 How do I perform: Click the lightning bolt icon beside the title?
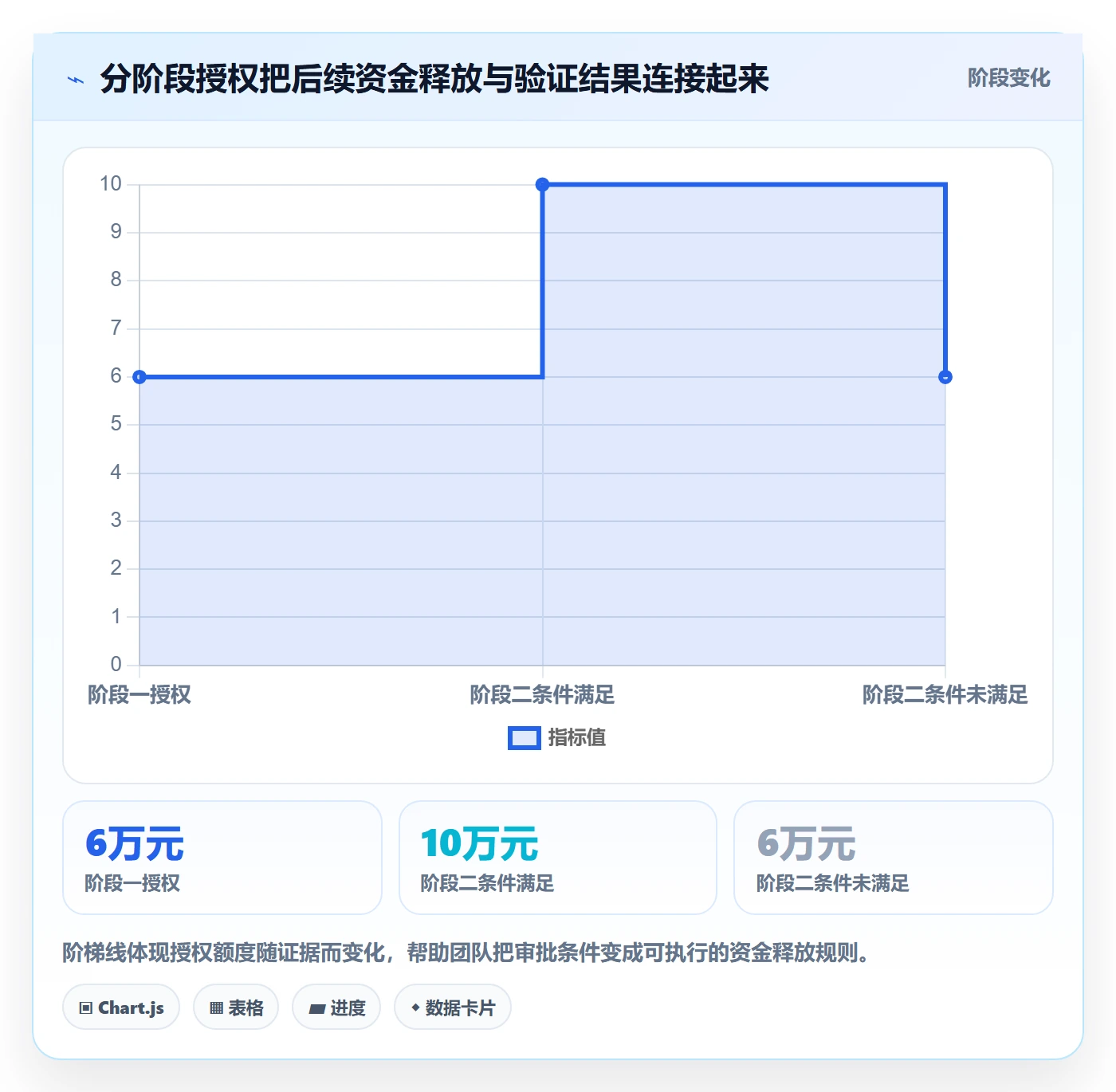click(x=76, y=80)
